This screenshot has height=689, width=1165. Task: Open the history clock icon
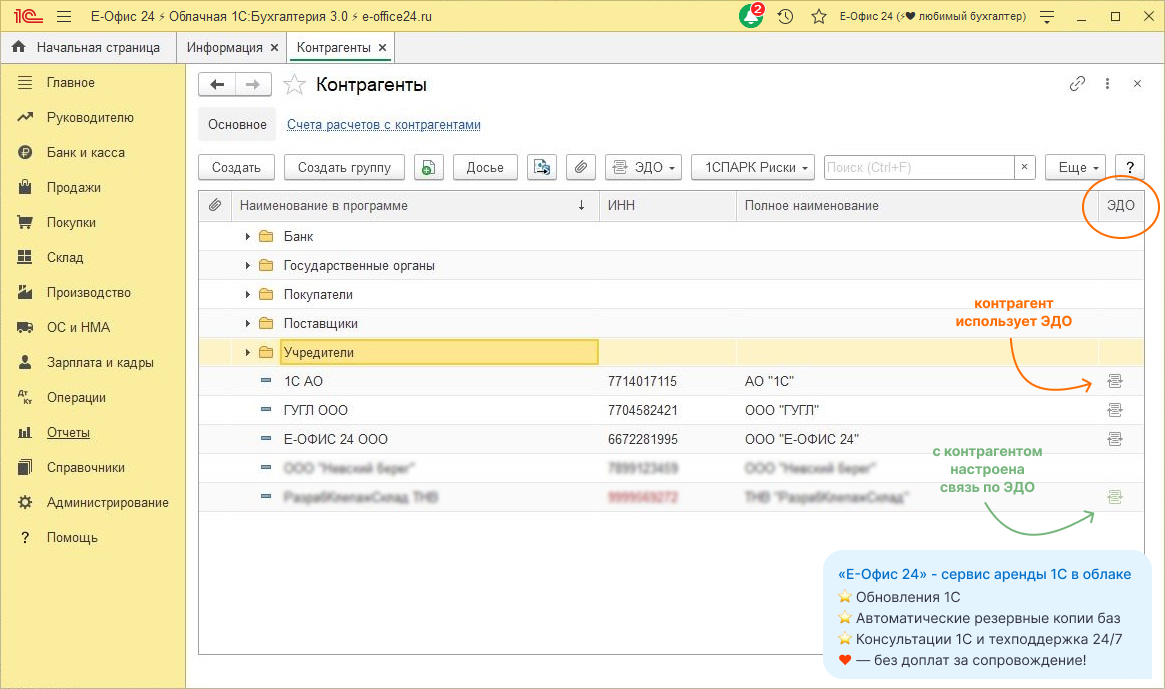click(x=785, y=16)
